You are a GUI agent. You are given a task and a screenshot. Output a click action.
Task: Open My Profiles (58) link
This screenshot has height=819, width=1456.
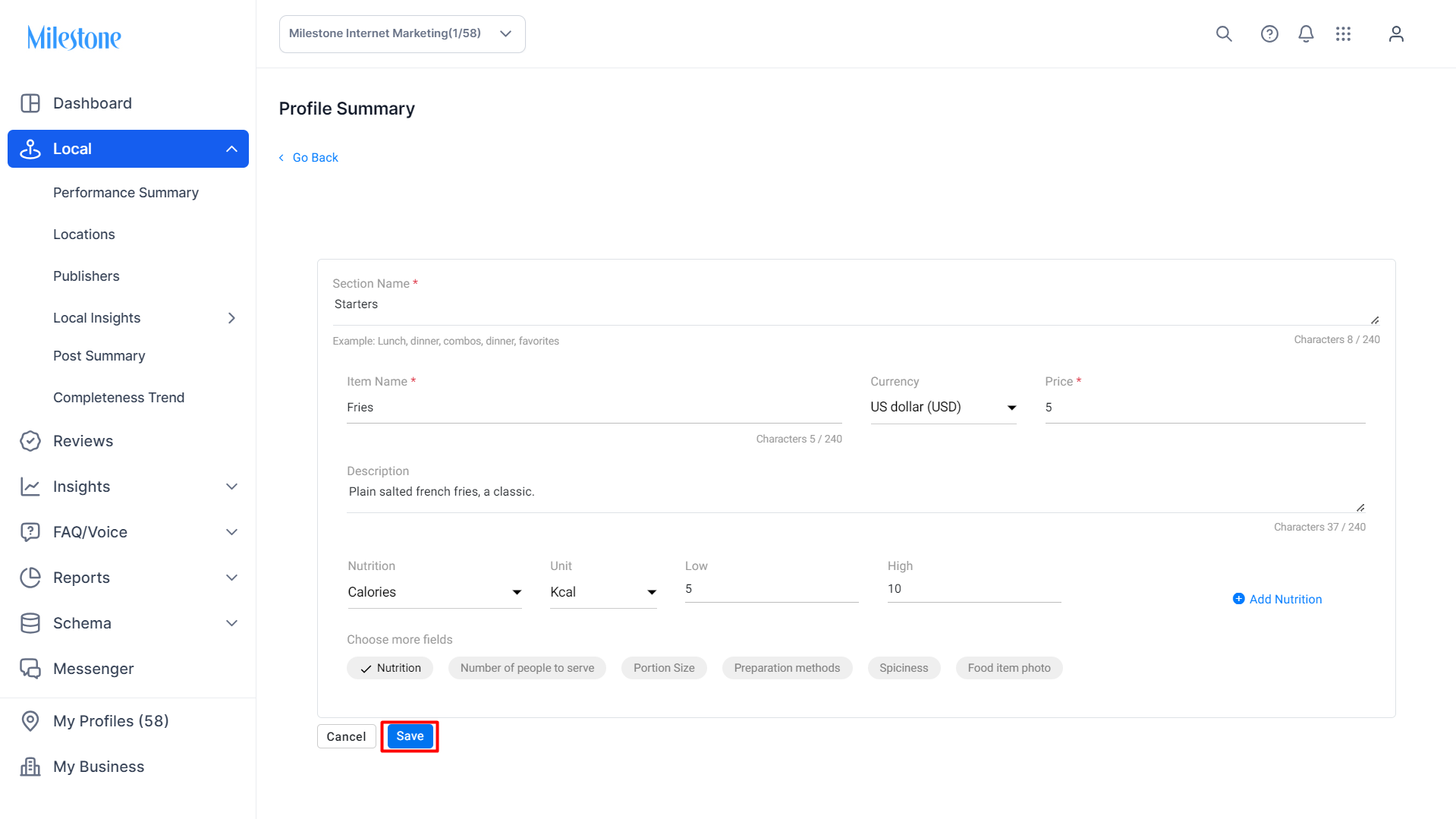point(111,721)
